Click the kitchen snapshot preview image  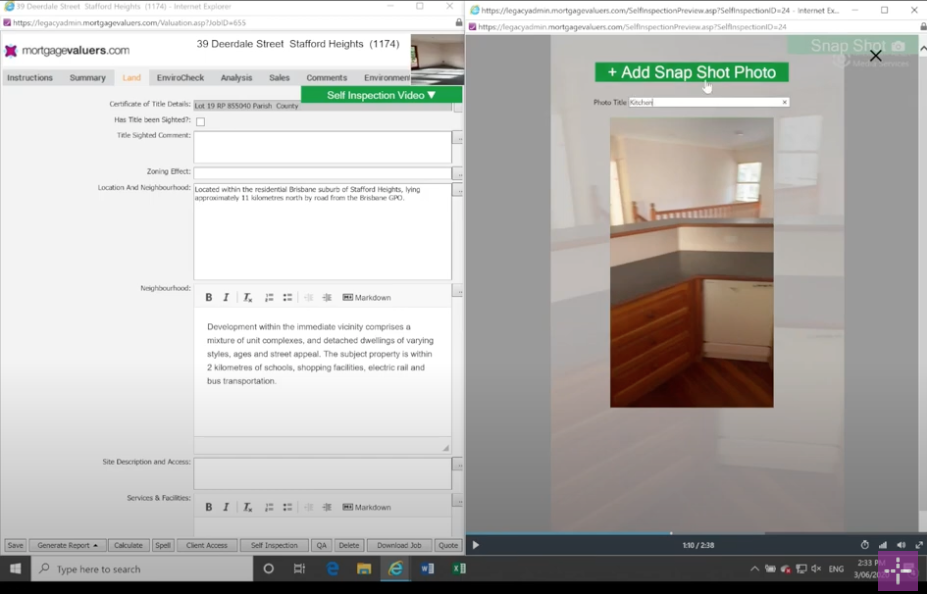coord(692,262)
